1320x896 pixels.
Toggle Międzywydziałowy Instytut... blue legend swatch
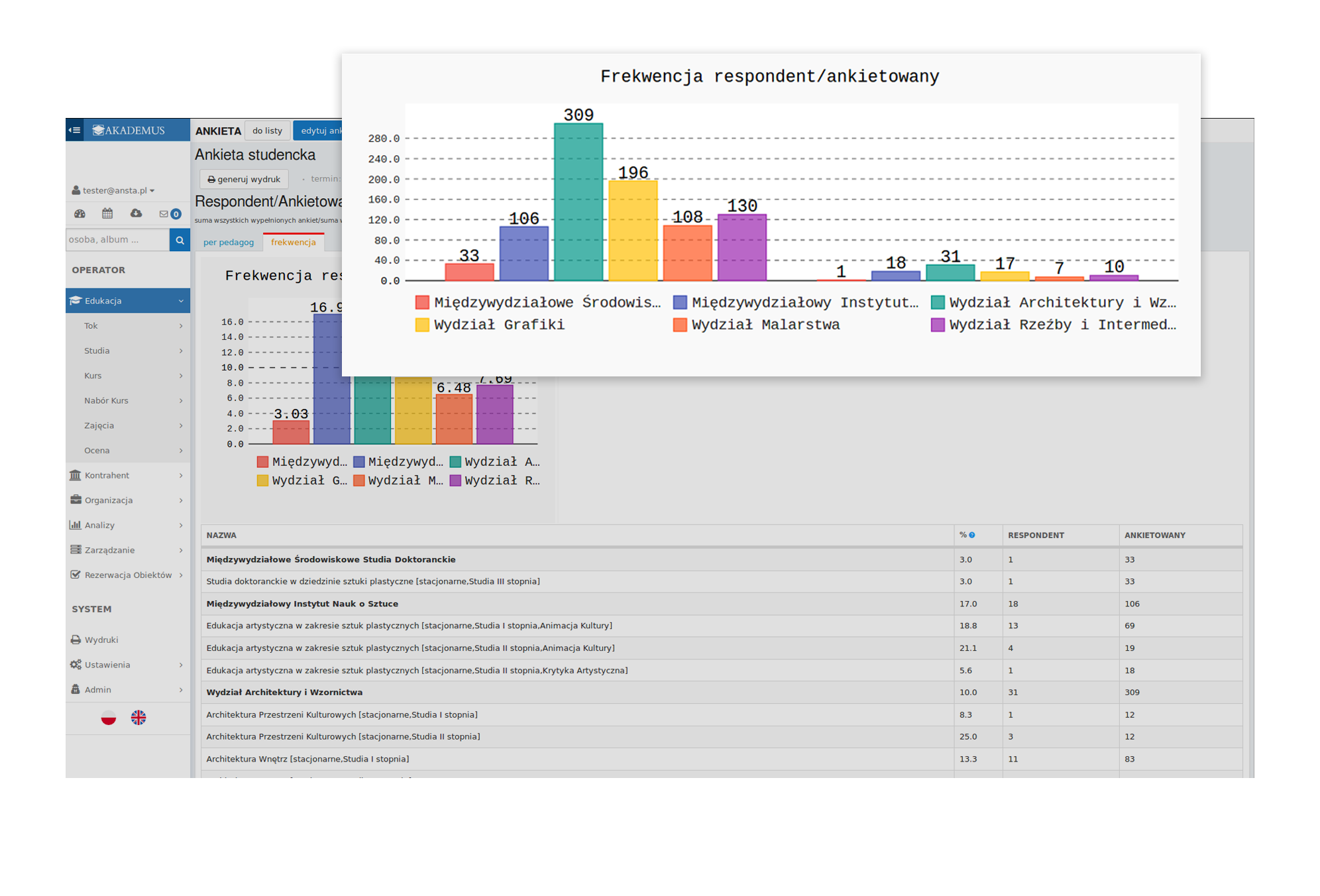click(x=679, y=303)
